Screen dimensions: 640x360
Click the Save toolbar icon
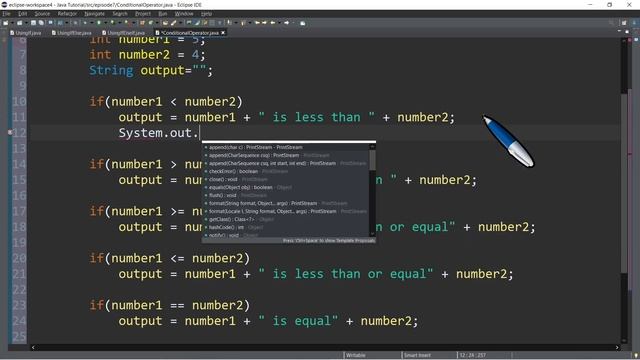click(33, 23)
